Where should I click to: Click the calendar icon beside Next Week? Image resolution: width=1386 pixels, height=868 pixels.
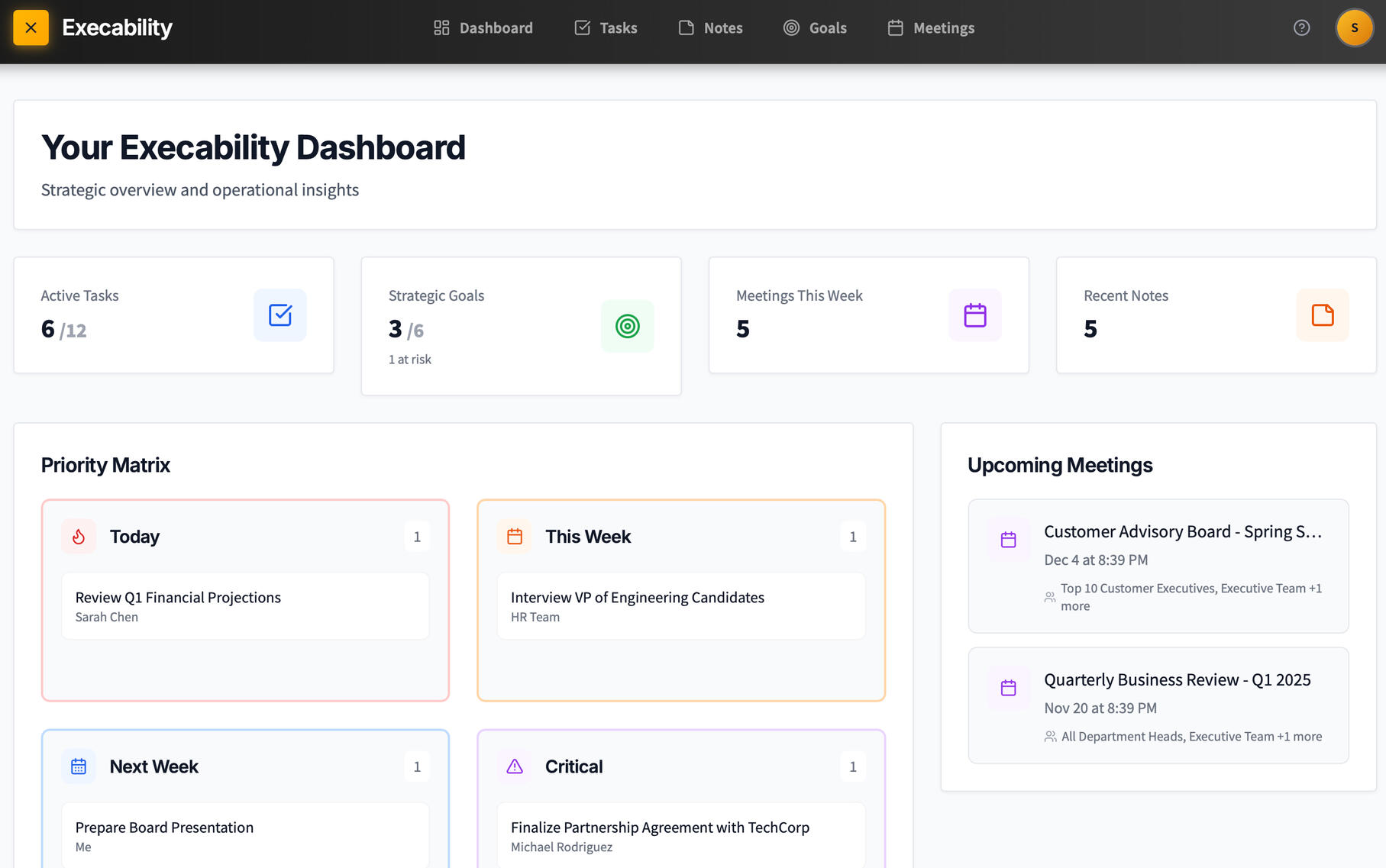(79, 766)
